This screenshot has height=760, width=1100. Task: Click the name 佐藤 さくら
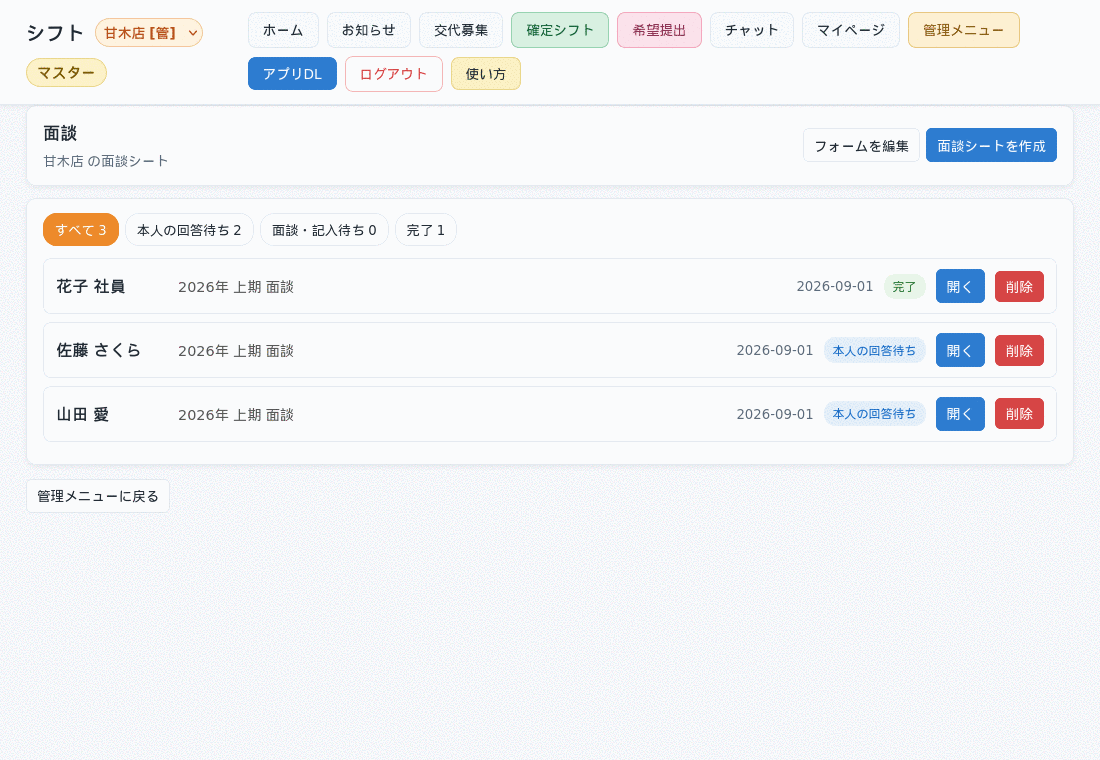tap(99, 350)
